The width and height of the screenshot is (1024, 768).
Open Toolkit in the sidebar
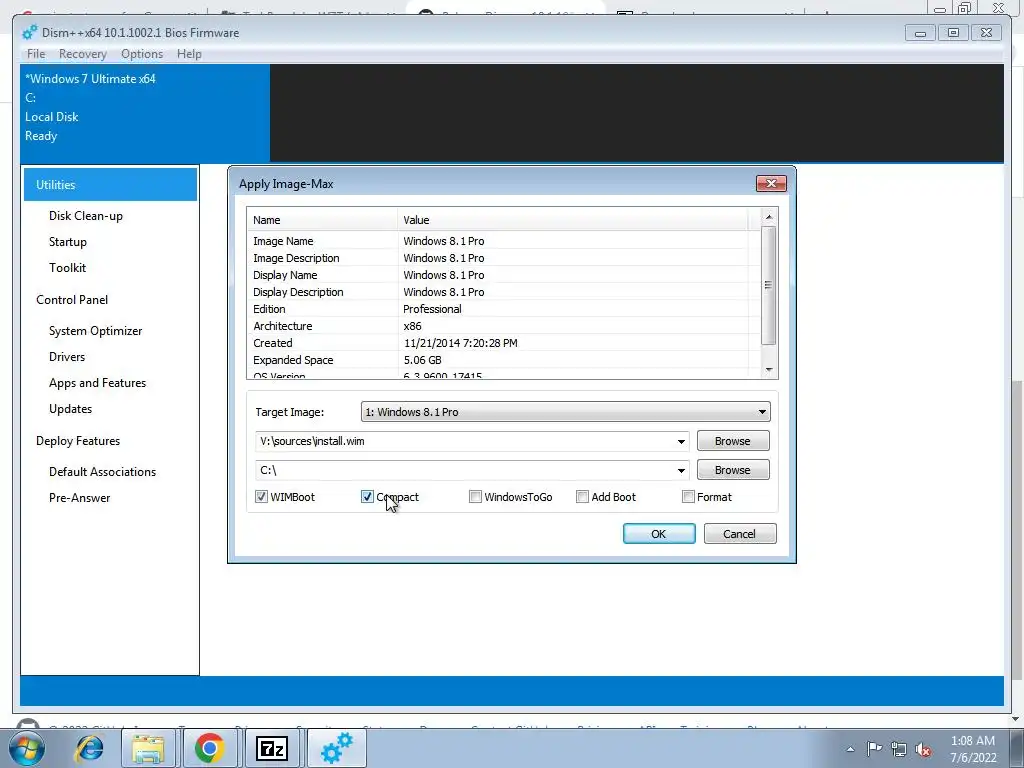67,268
